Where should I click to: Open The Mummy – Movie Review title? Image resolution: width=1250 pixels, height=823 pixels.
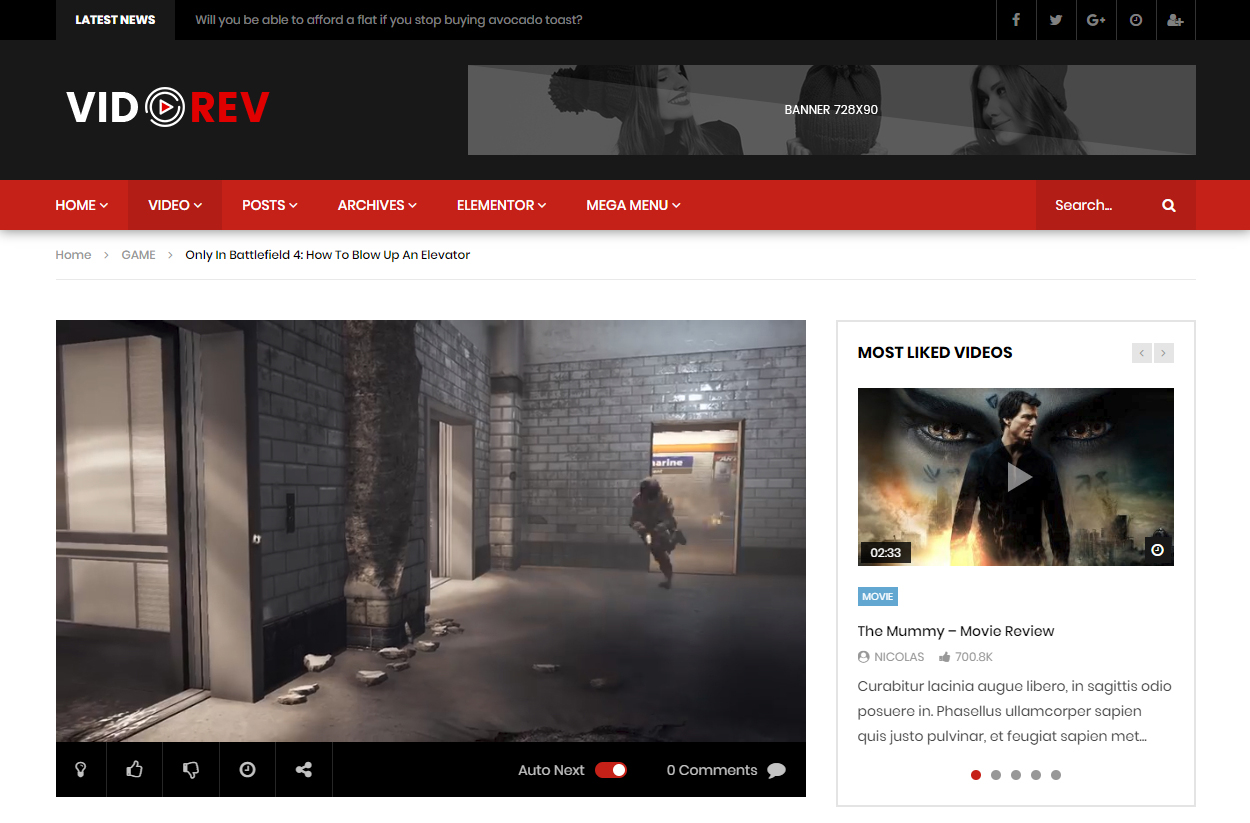(x=955, y=631)
